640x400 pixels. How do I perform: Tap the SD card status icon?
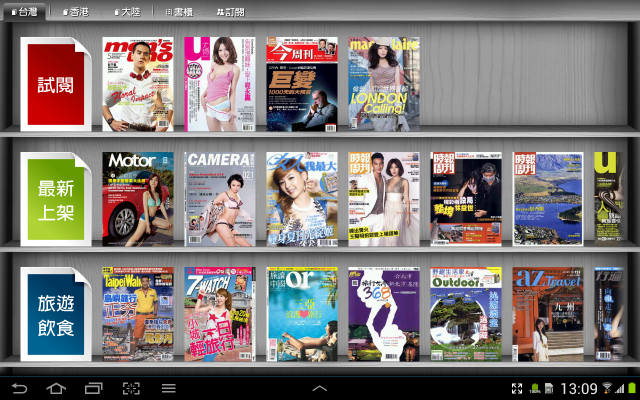[549, 389]
